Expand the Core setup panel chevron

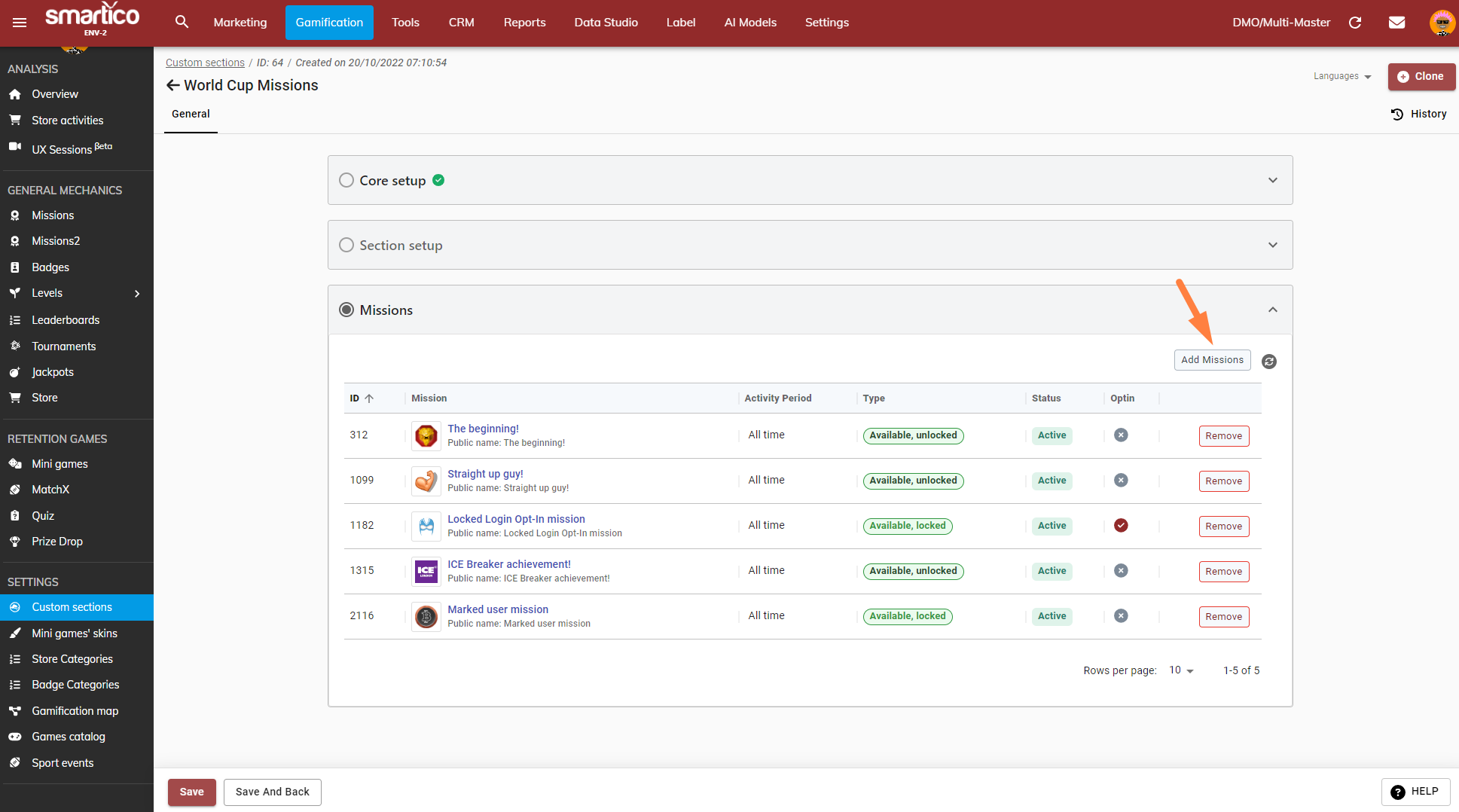[x=1272, y=180]
